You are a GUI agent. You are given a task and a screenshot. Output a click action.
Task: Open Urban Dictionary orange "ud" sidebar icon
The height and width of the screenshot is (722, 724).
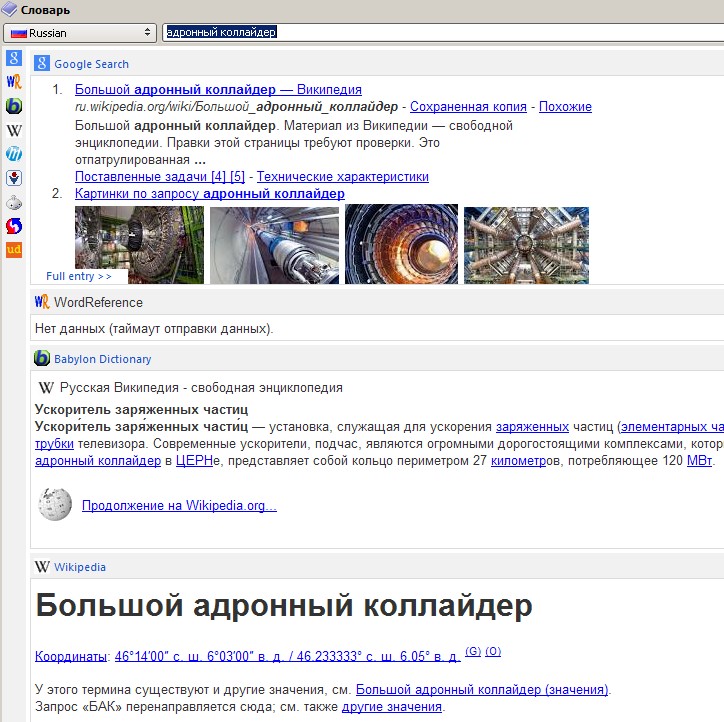click(14, 250)
